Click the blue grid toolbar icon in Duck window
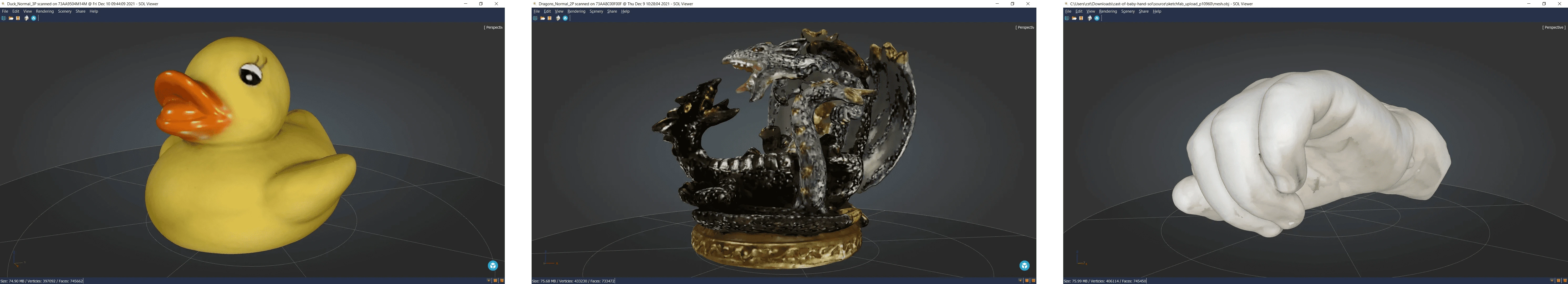The height and width of the screenshot is (284, 1568). click(x=4, y=18)
